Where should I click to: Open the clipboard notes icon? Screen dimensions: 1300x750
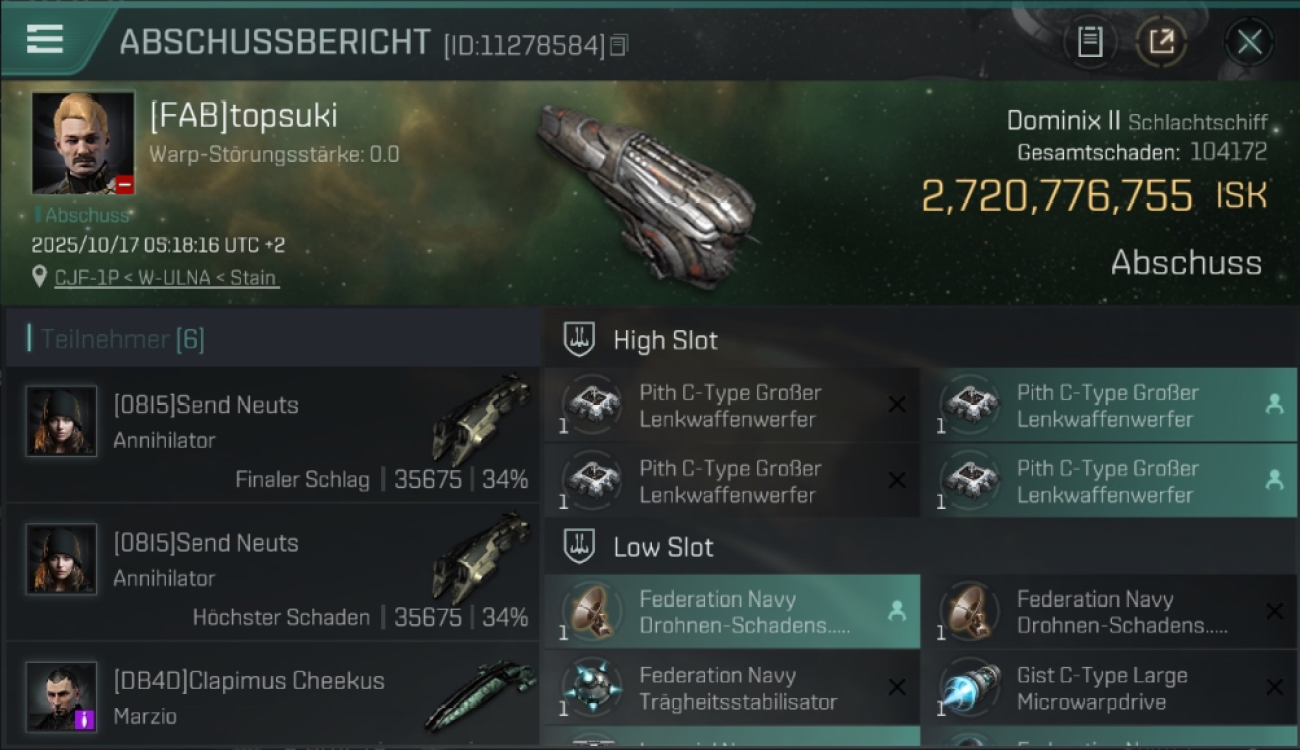pyautogui.click(x=1089, y=42)
